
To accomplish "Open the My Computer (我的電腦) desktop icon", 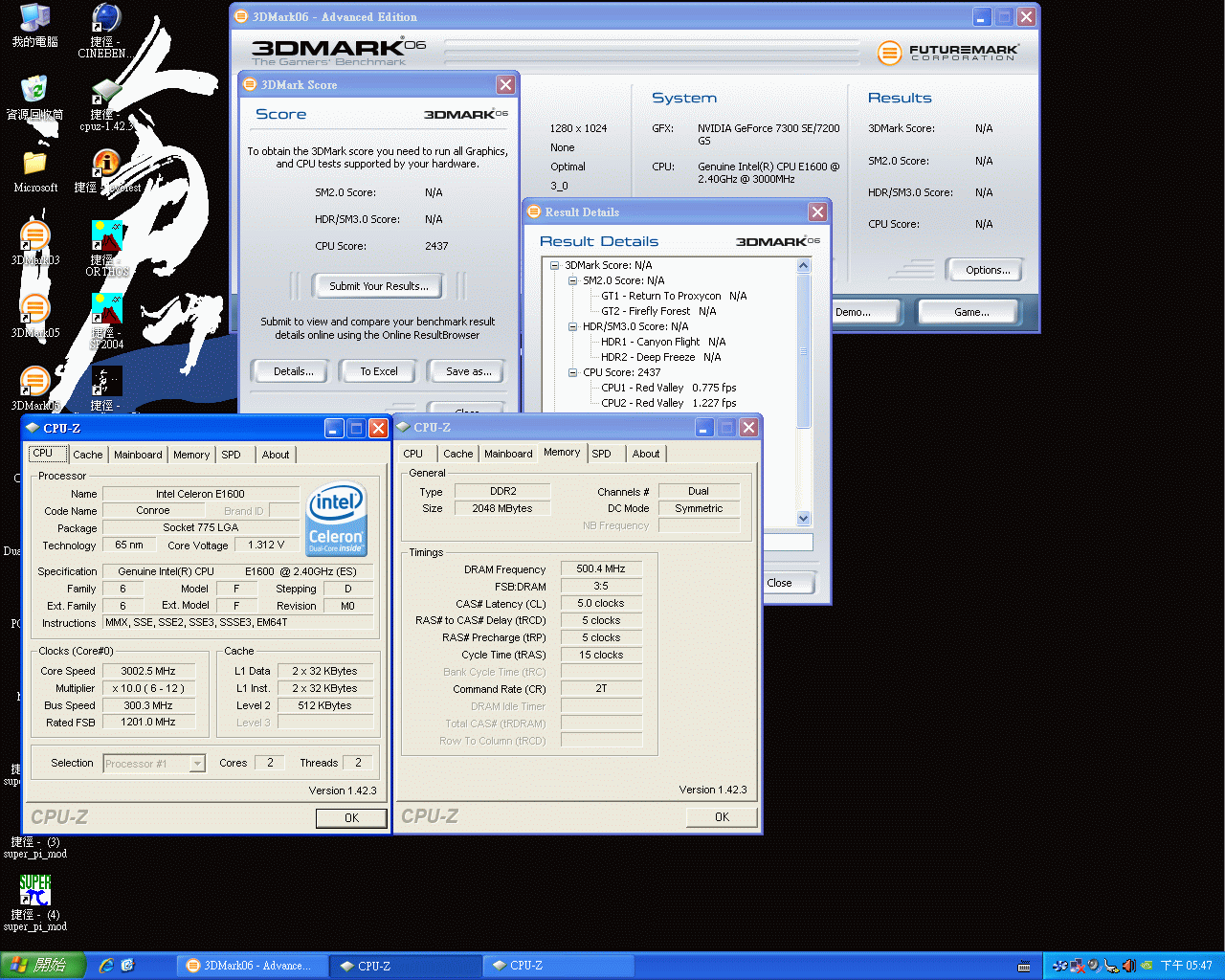I will click(x=34, y=26).
